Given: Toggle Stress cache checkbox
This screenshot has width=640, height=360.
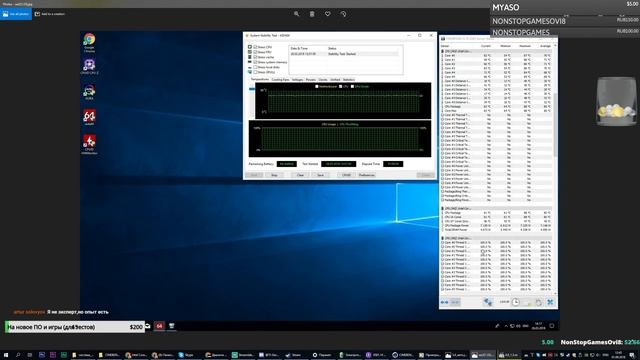Looking at the screenshot, I should [x=255, y=57].
